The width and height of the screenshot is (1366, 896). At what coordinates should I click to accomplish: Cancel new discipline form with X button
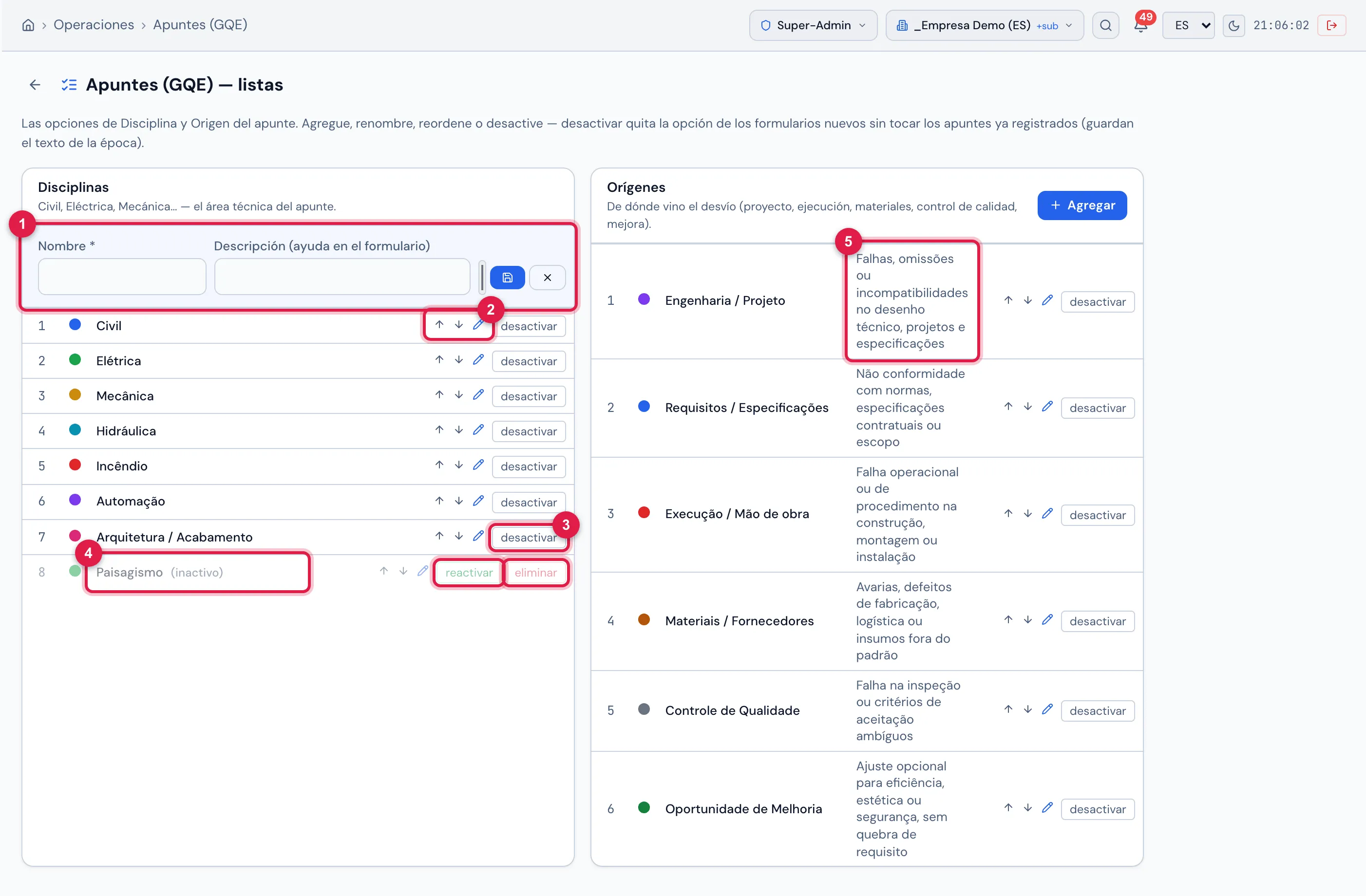(x=547, y=278)
